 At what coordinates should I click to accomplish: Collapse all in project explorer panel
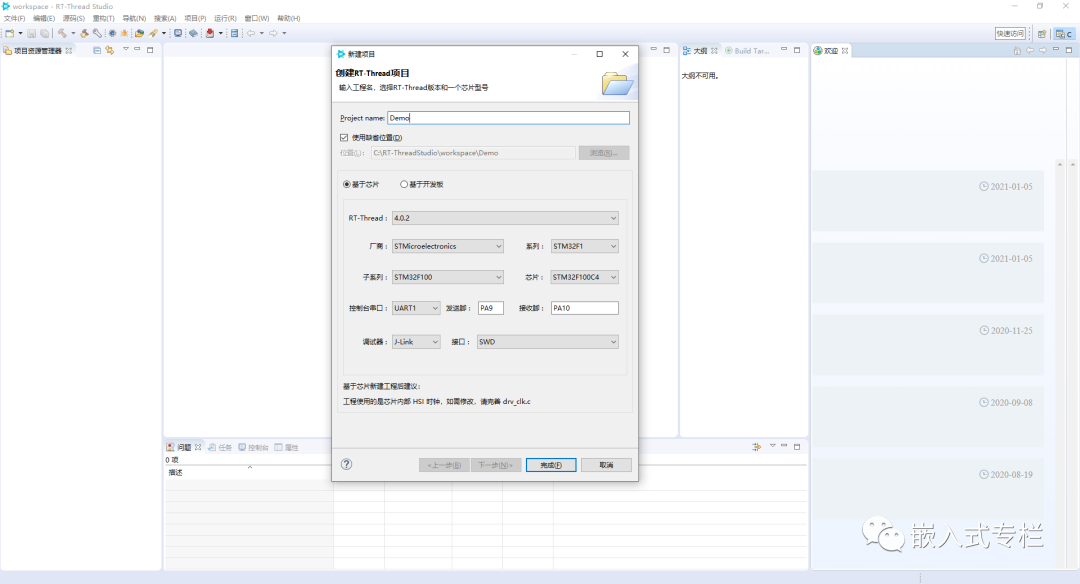(x=97, y=50)
